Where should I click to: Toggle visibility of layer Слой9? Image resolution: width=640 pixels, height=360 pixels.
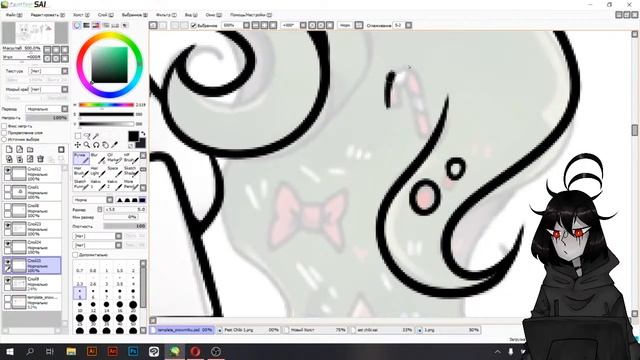(7, 280)
